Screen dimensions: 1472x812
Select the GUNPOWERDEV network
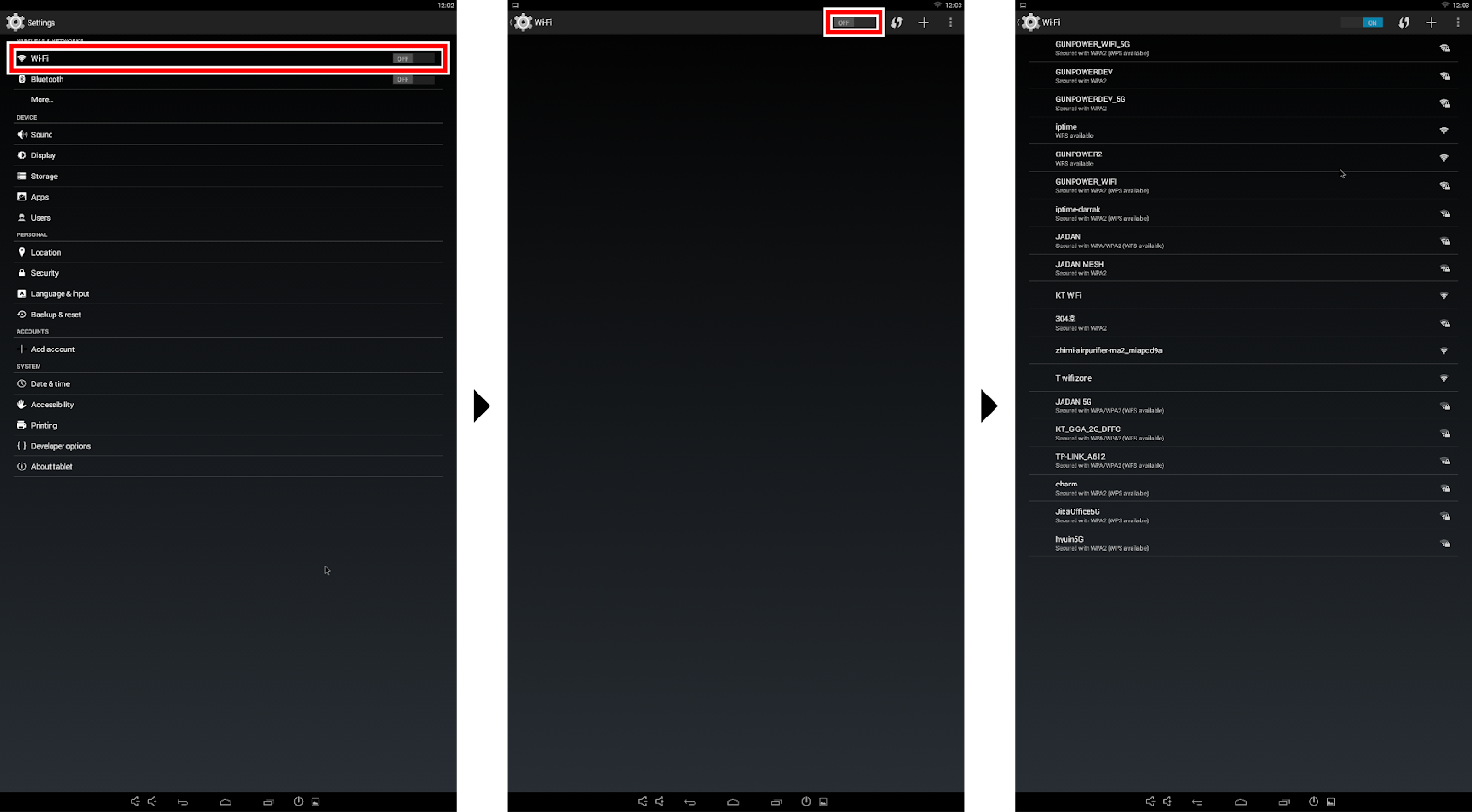click(1243, 75)
